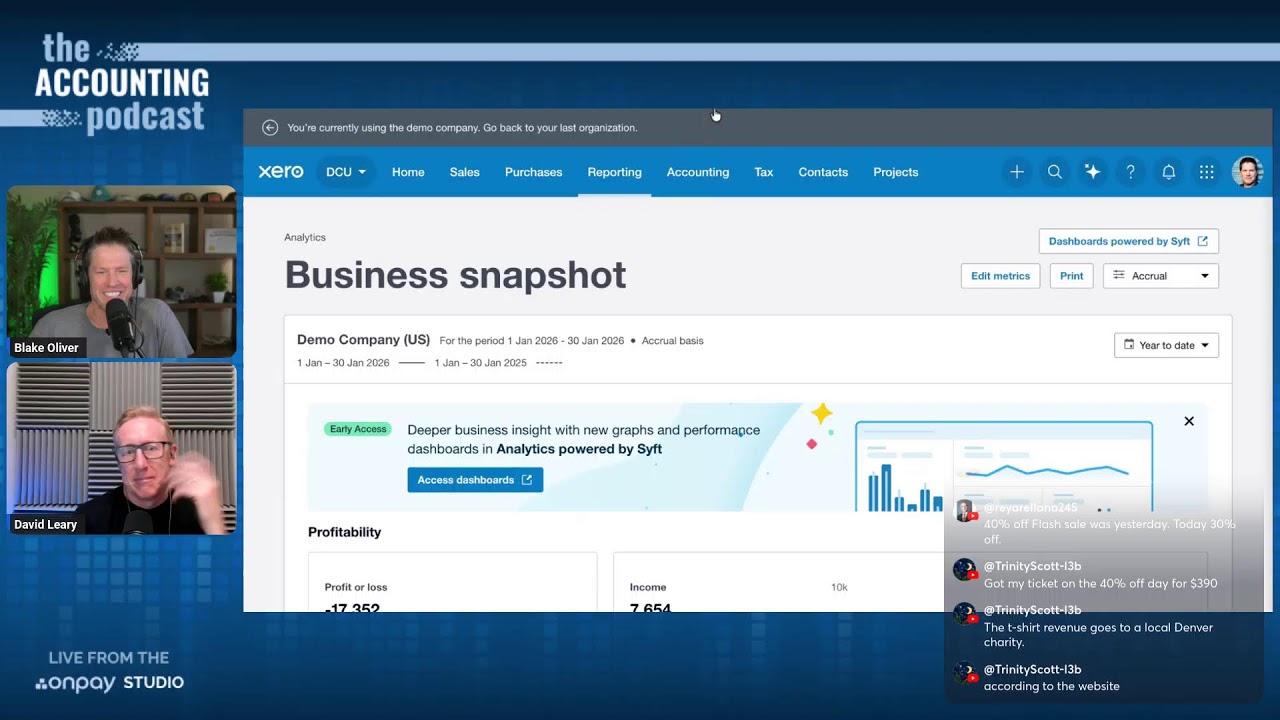Screen dimensions: 1280x720
Task: Click the Business snapshot heading
Action: (x=456, y=275)
